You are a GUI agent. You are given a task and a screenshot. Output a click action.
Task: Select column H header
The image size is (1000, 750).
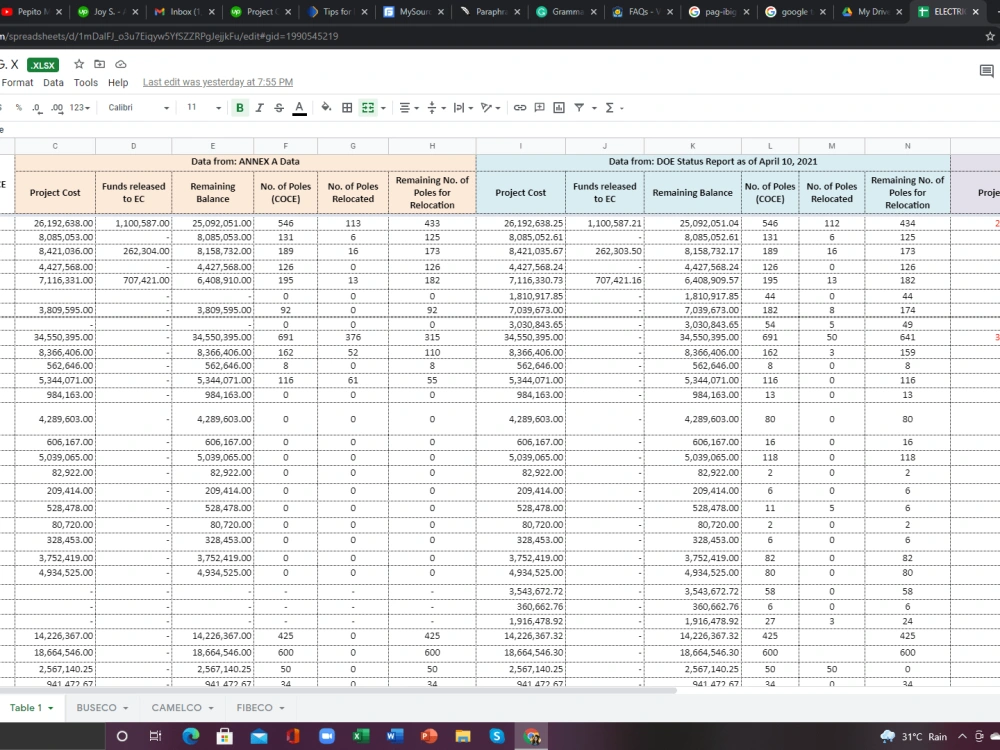[x=432, y=146]
